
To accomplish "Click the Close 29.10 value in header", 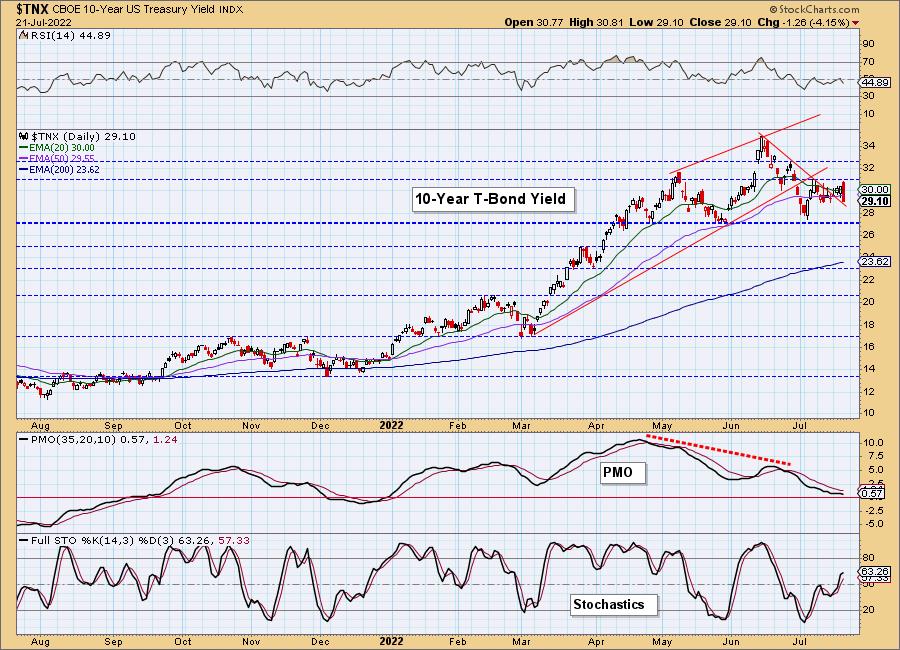I will [721, 22].
